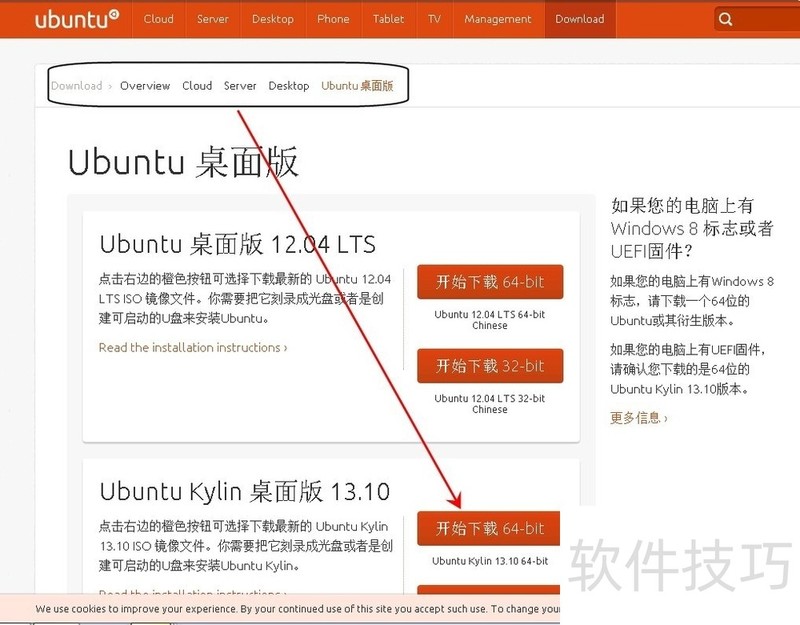Go to Server in the sub-navigation
The height and width of the screenshot is (625, 800).
click(240, 86)
